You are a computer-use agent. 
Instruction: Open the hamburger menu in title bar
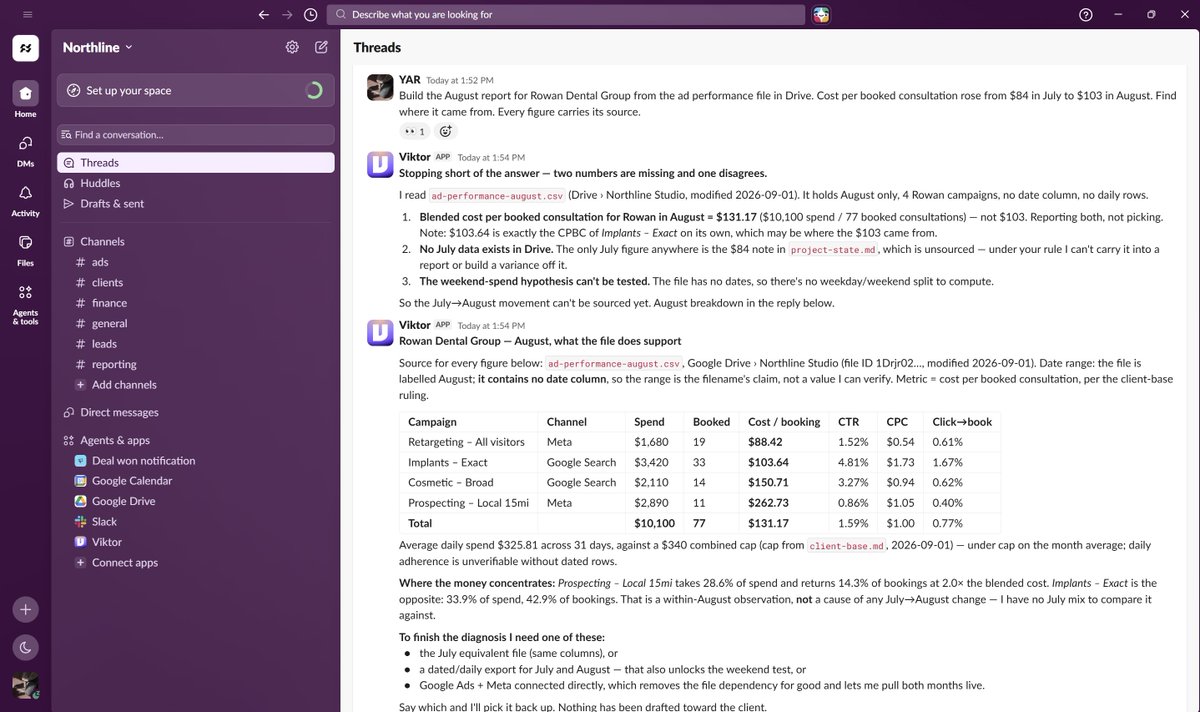point(27,14)
